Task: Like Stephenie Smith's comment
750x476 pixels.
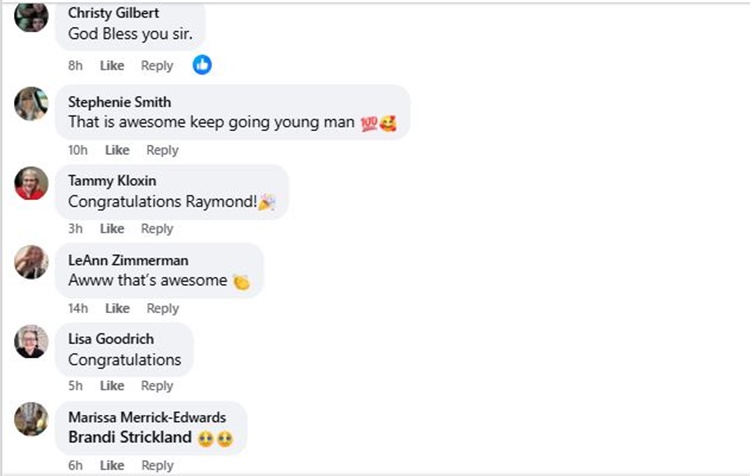Action: [x=117, y=150]
